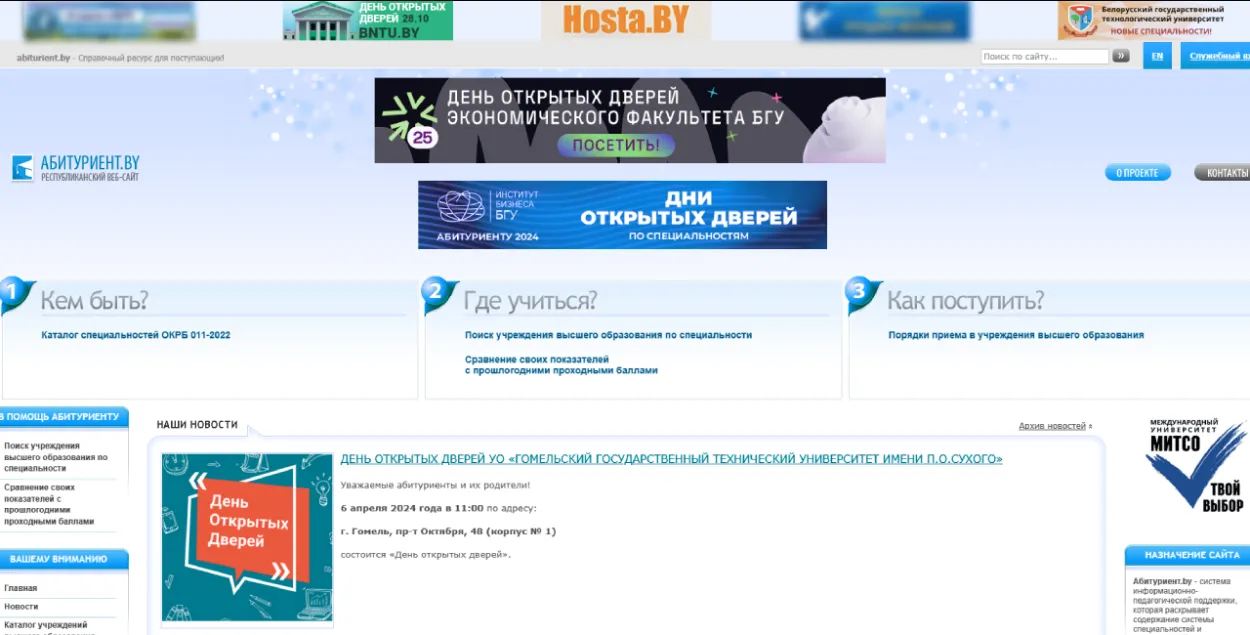Open sidebar link Поиск учреждения высшего образования
This screenshot has width=1250, height=635.
tap(55, 457)
